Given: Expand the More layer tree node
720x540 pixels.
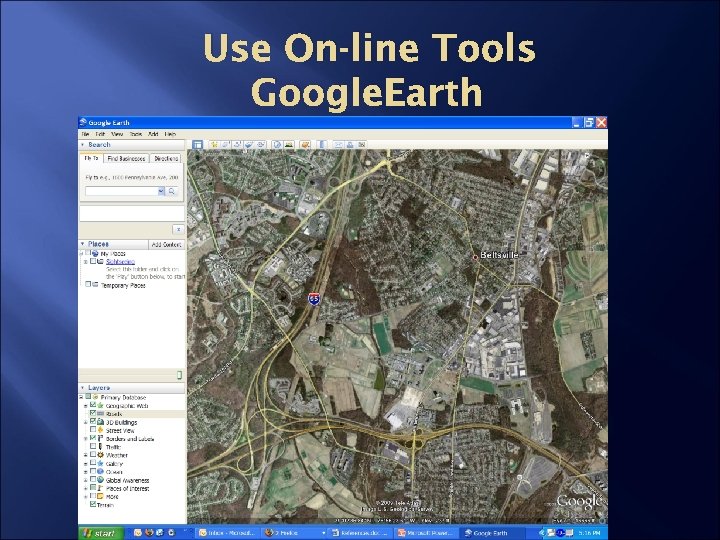Looking at the screenshot, I should pyautogui.click(x=85, y=497).
